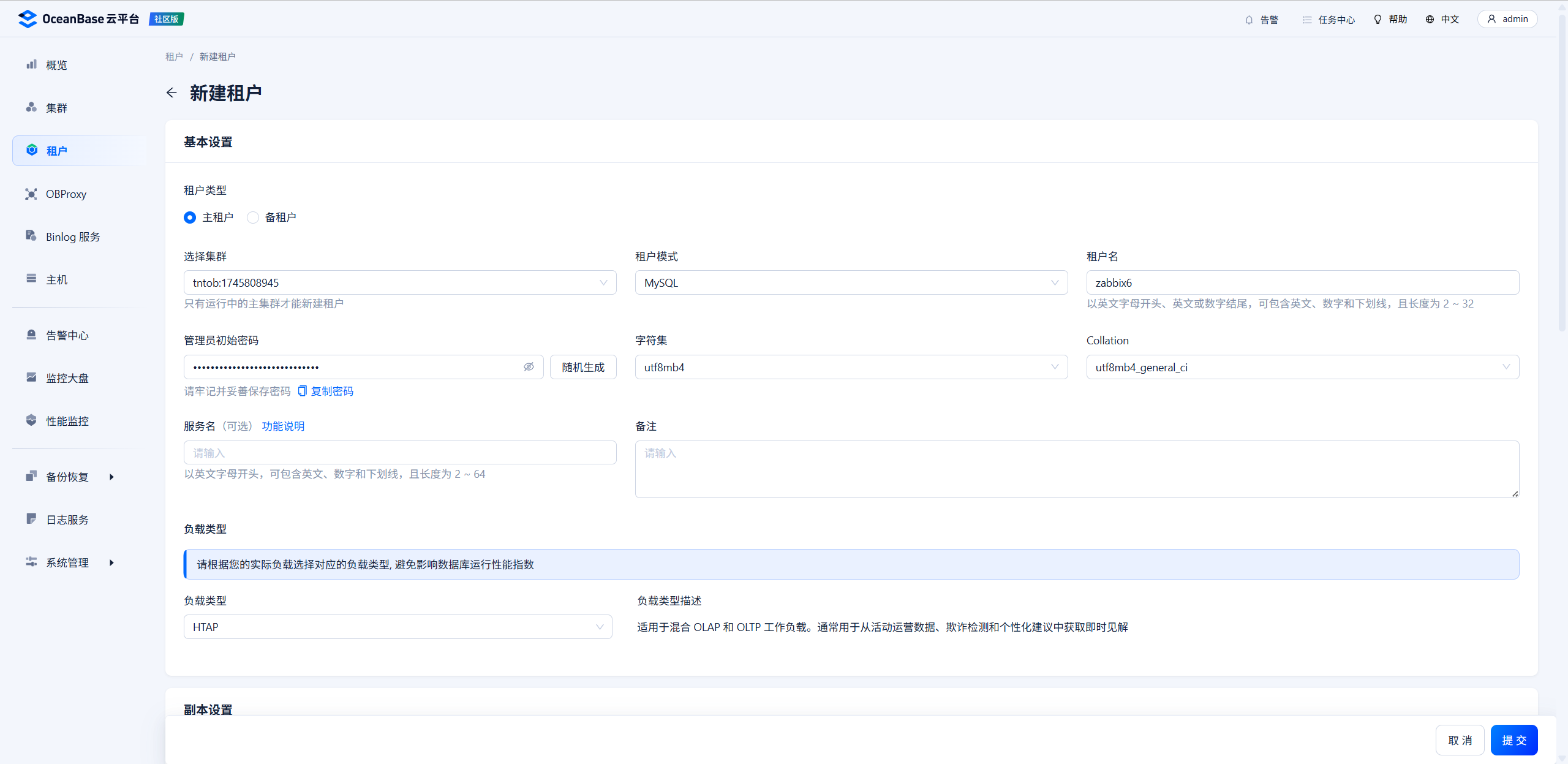This screenshot has height=764, width=1568.
Task: Open the admin user account icon
Action: click(x=1491, y=19)
